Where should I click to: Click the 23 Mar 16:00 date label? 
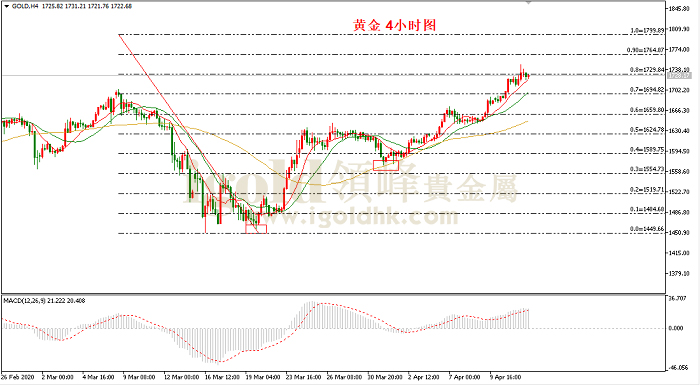[x=304, y=377]
